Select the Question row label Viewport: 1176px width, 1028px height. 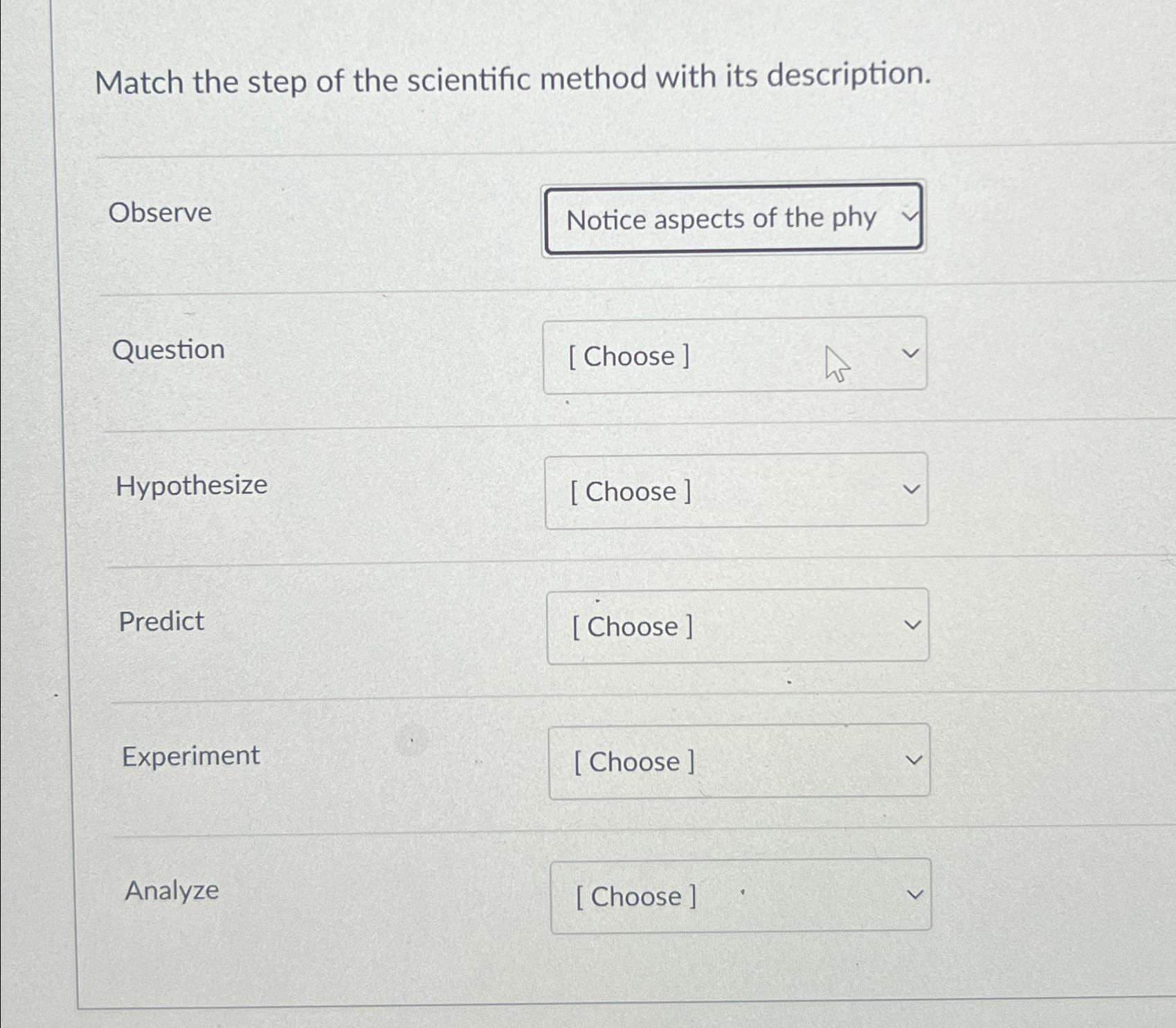click(x=167, y=350)
